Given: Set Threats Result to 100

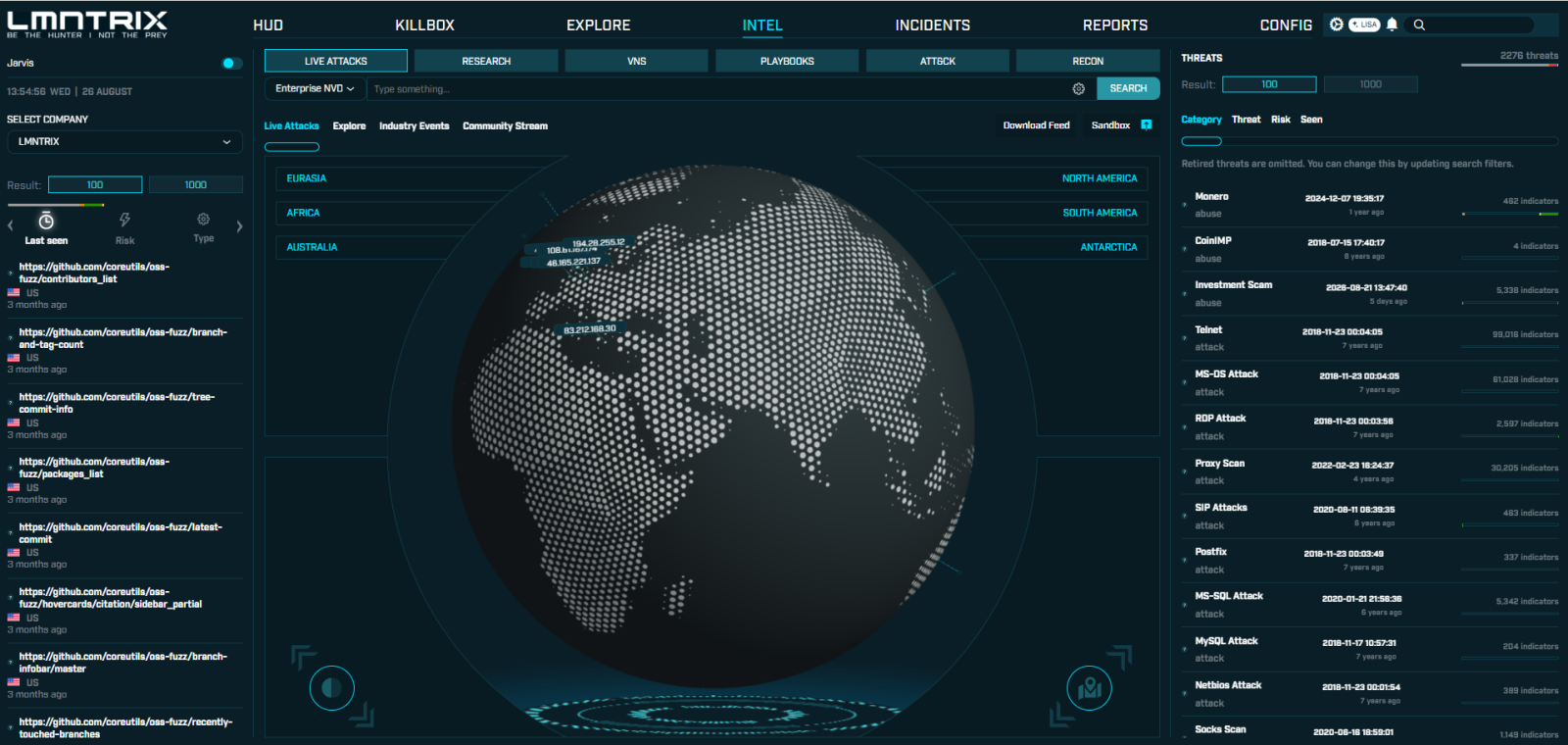Looking at the screenshot, I should [1269, 84].
